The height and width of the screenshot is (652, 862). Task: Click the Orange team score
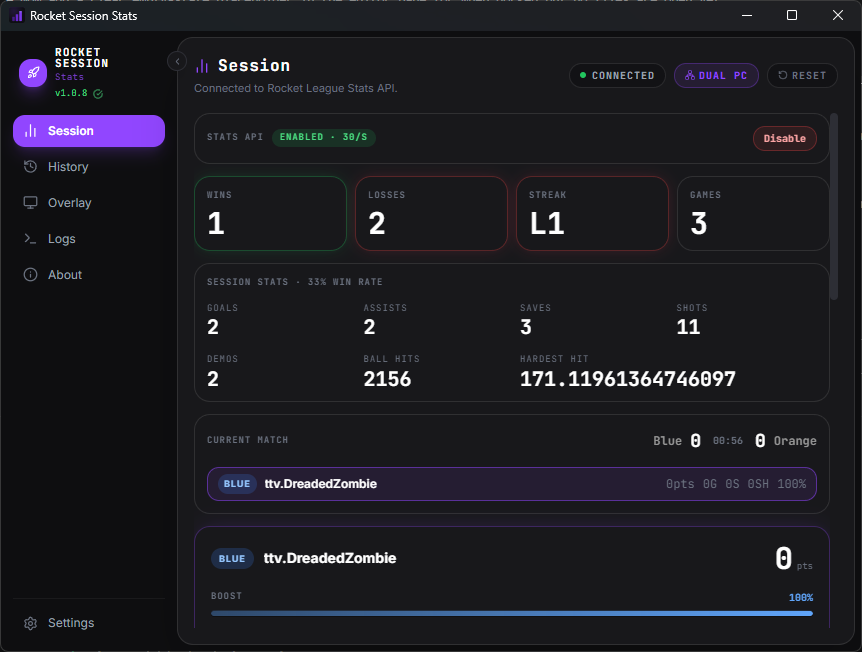pyautogui.click(x=760, y=441)
